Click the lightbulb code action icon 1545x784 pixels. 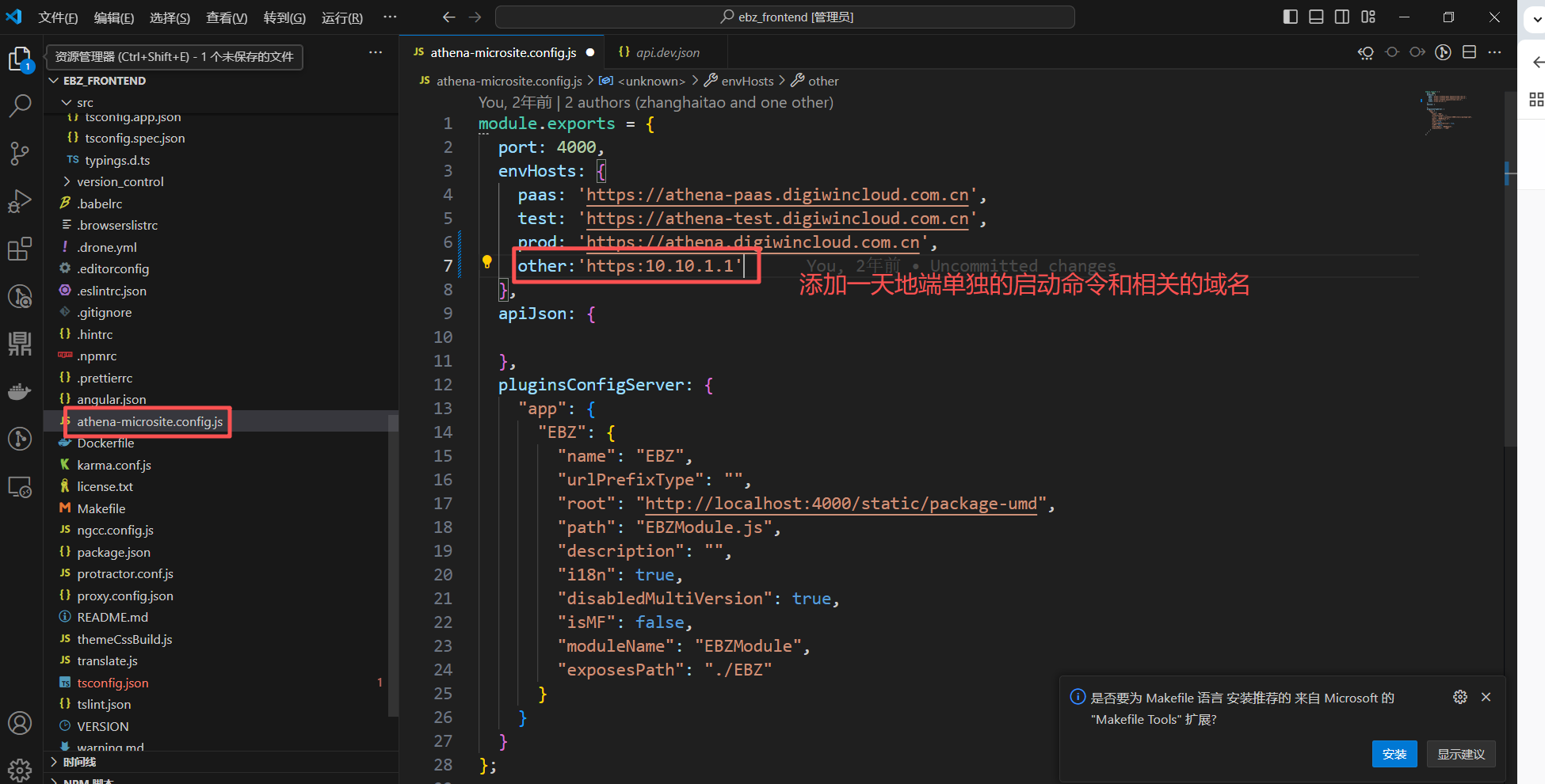point(487,263)
